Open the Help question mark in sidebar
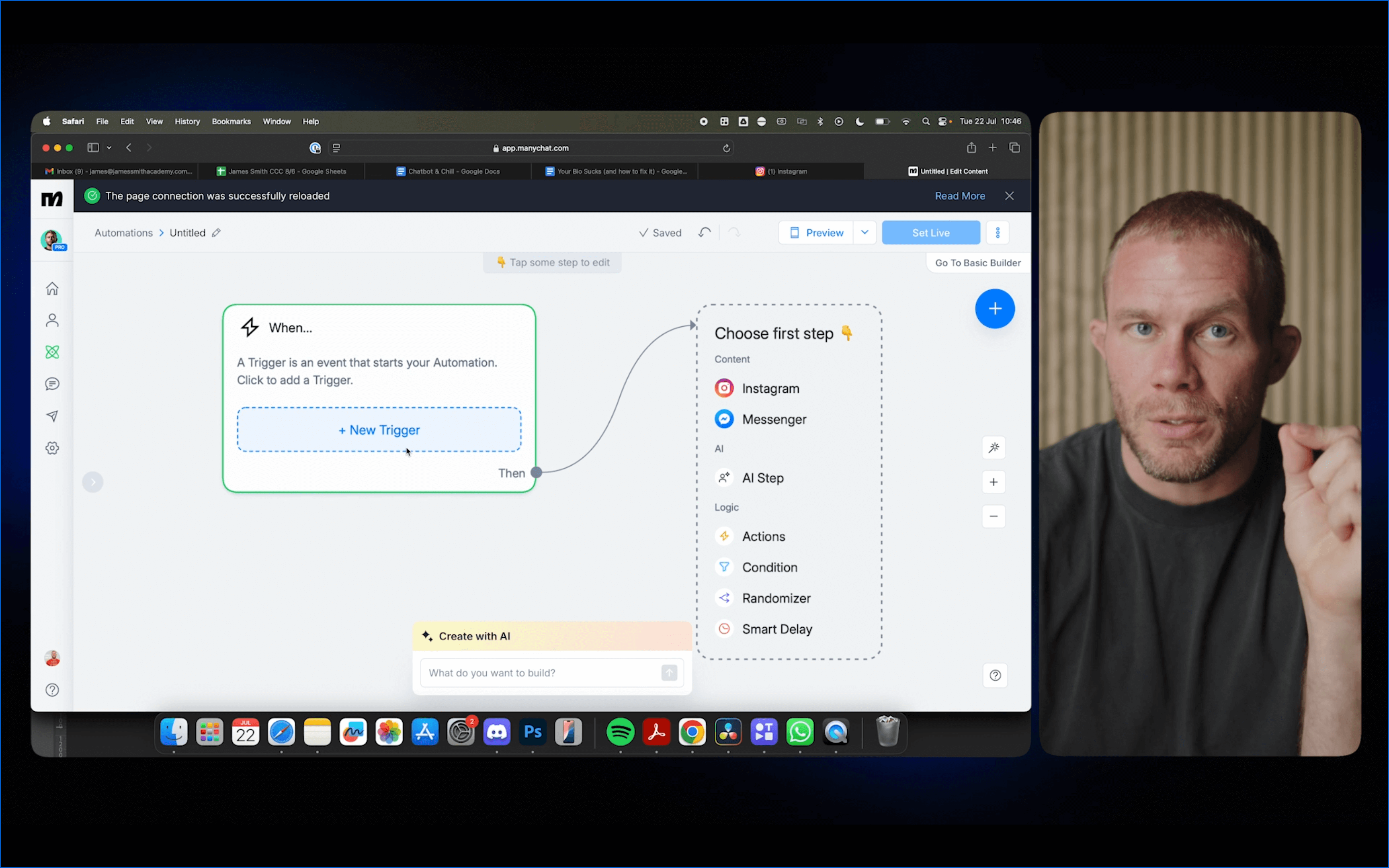 [52, 690]
